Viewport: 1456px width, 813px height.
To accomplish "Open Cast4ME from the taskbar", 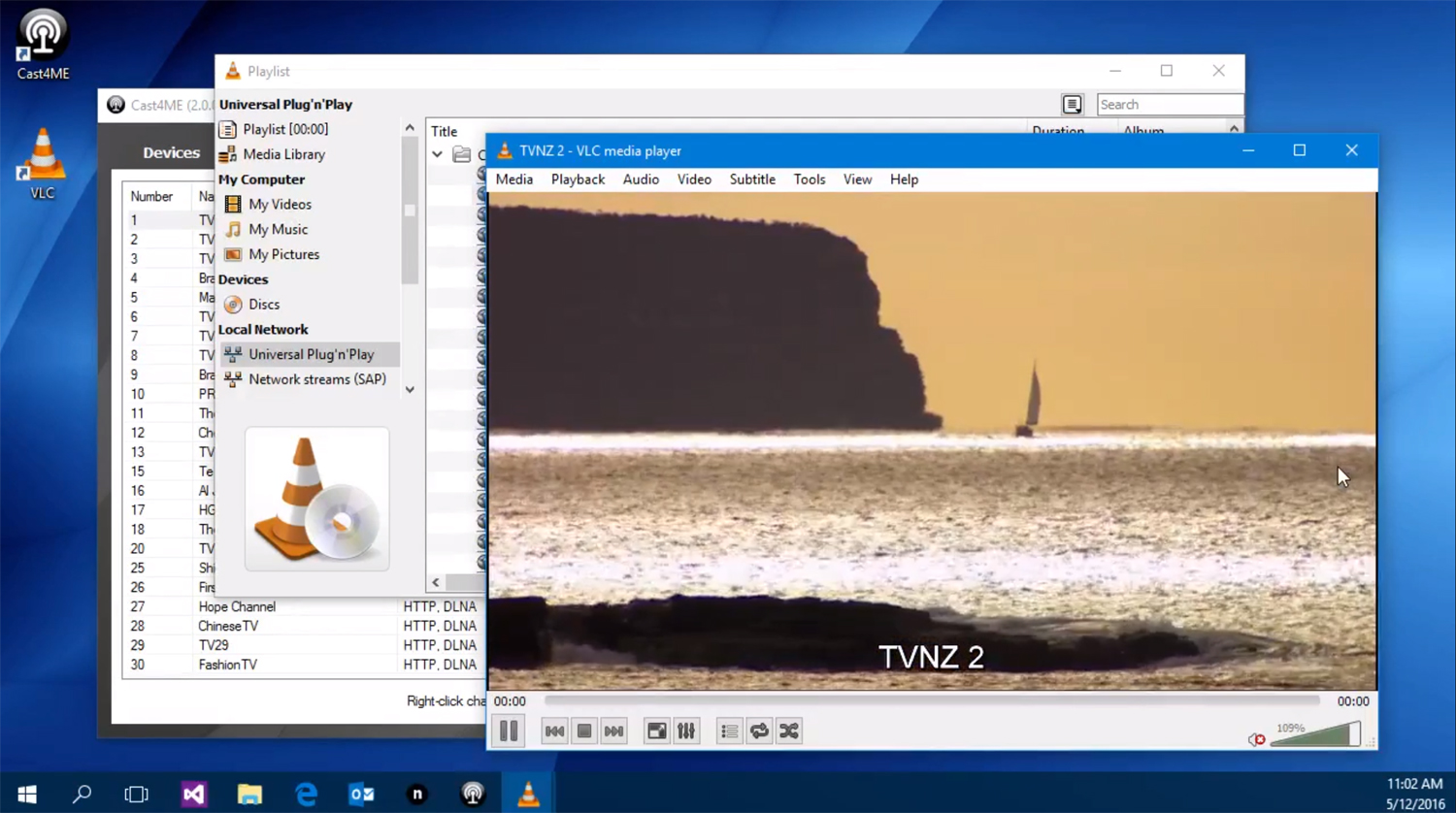I will [x=473, y=794].
